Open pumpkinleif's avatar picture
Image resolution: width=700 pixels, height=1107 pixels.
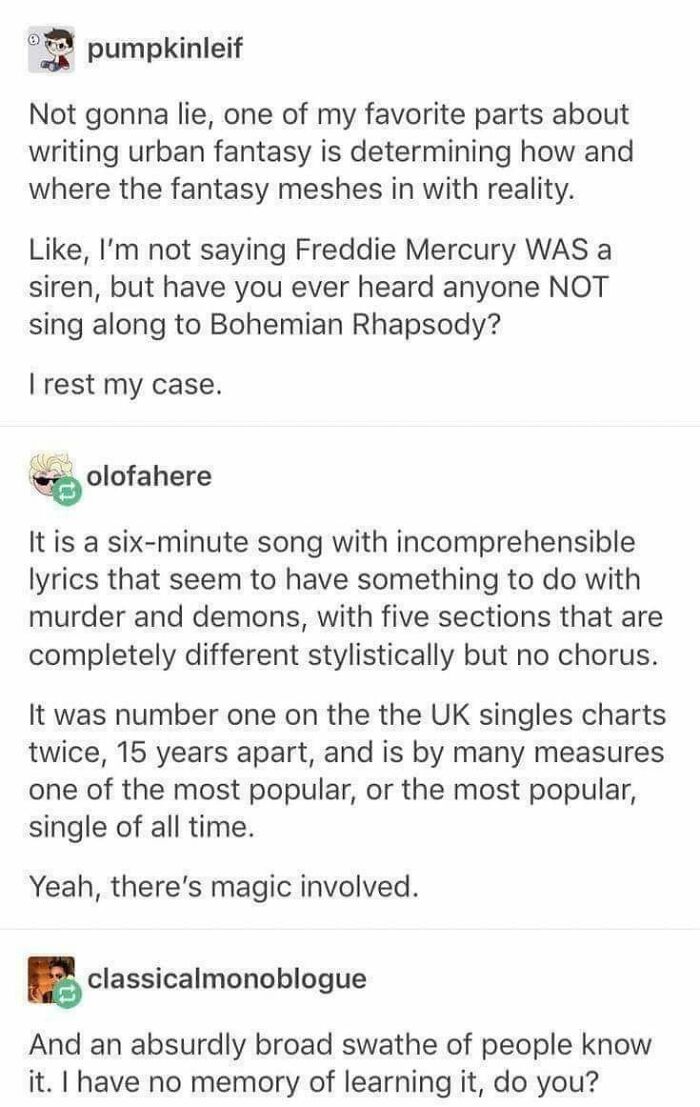52,51
